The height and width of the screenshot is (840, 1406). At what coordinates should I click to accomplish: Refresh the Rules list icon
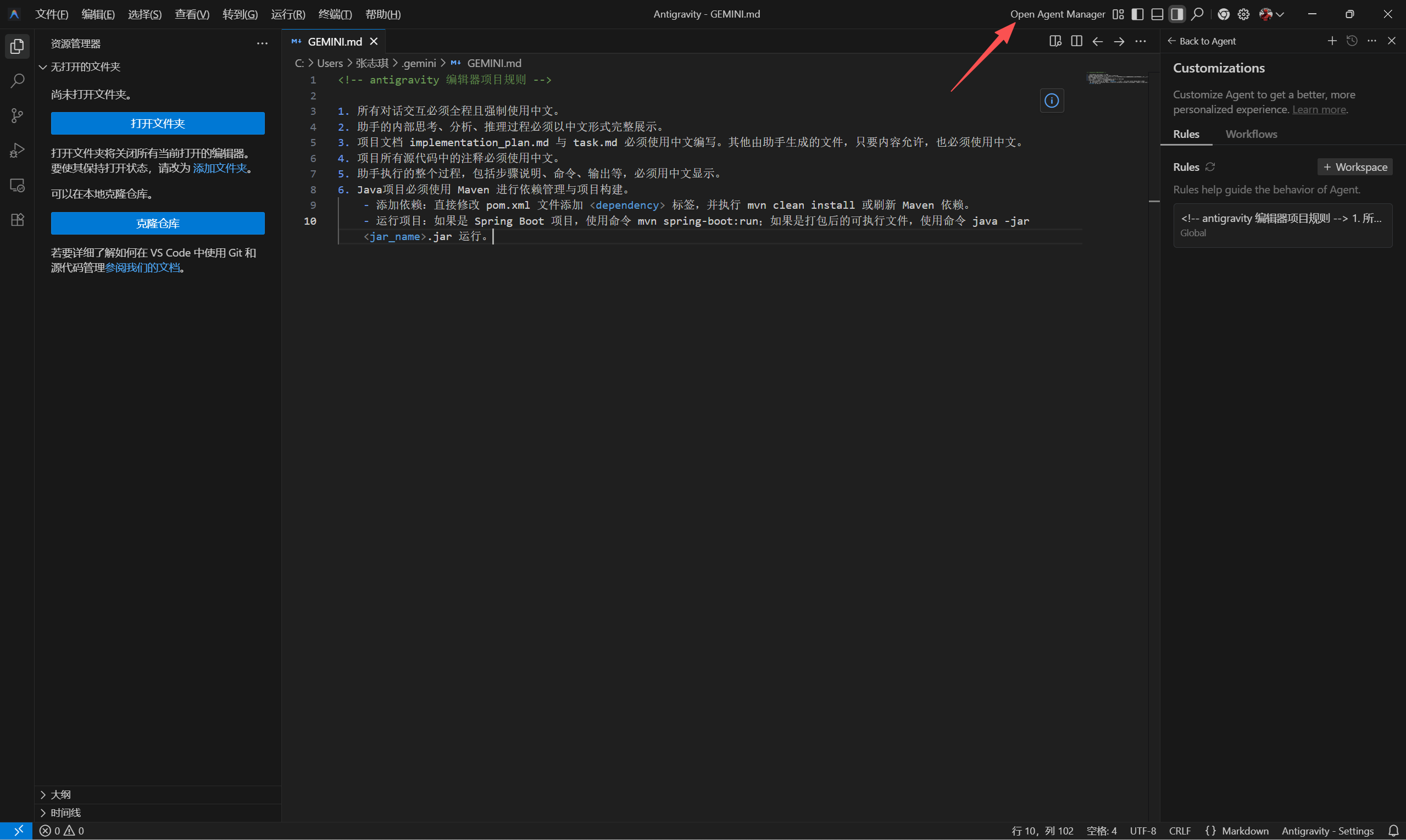(1210, 167)
